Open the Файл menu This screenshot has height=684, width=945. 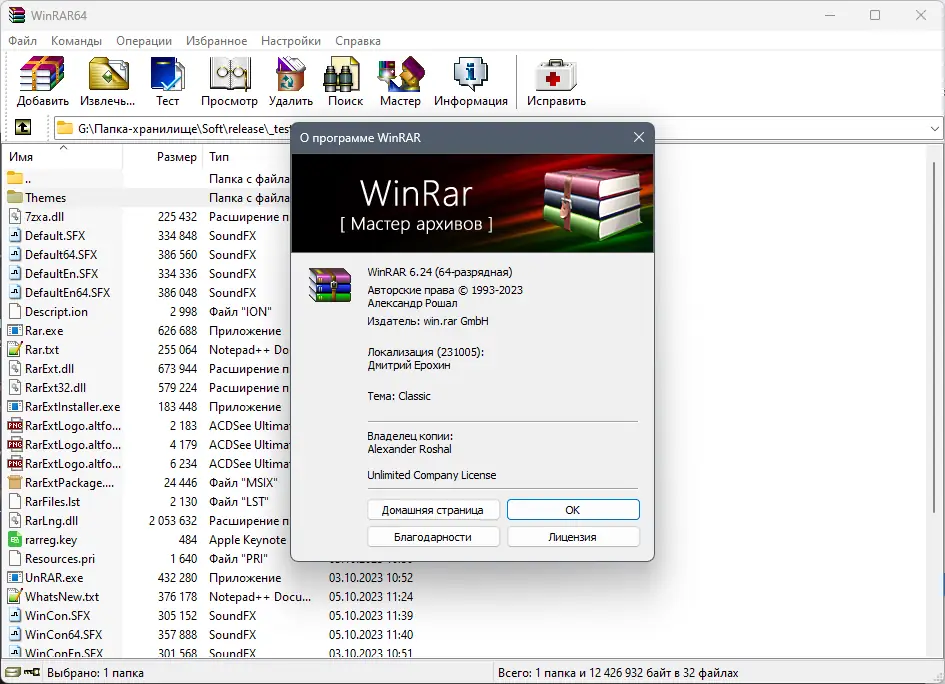pyautogui.click(x=22, y=40)
